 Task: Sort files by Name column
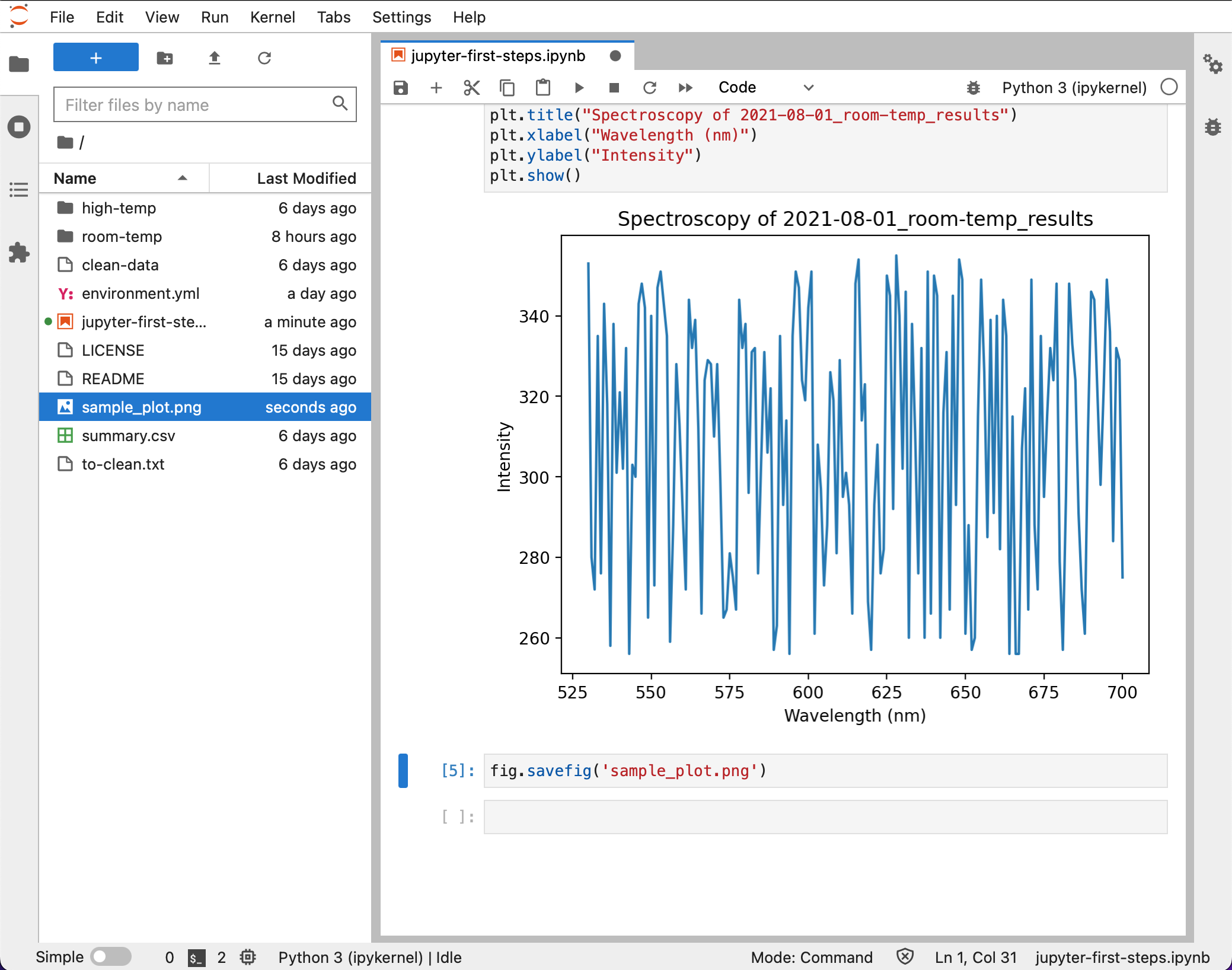click(x=123, y=178)
